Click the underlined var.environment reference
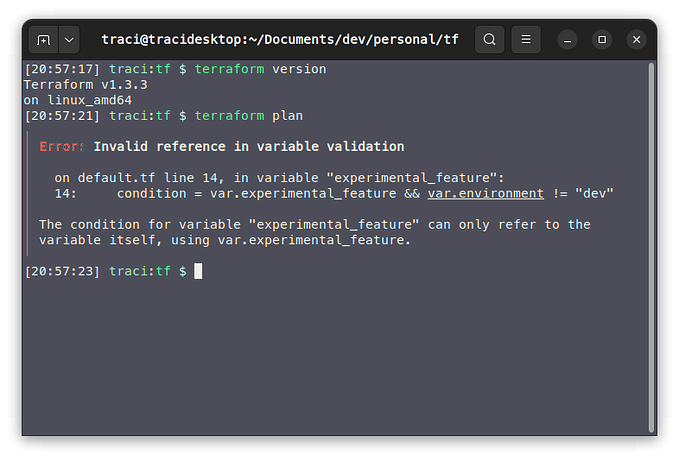The width and height of the screenshot is (679, 460). [x=485, y=194]
